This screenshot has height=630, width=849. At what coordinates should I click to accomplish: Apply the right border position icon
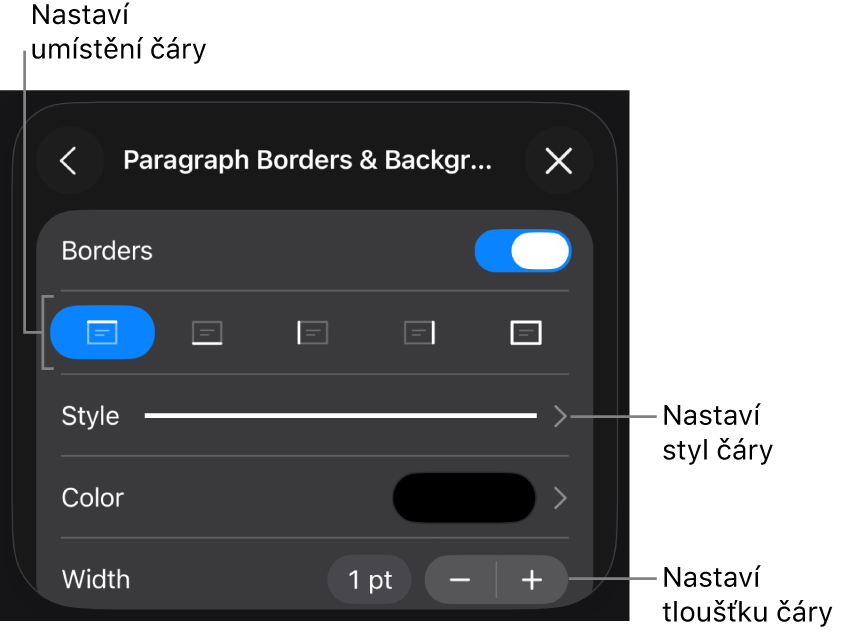tap(420, 332)
